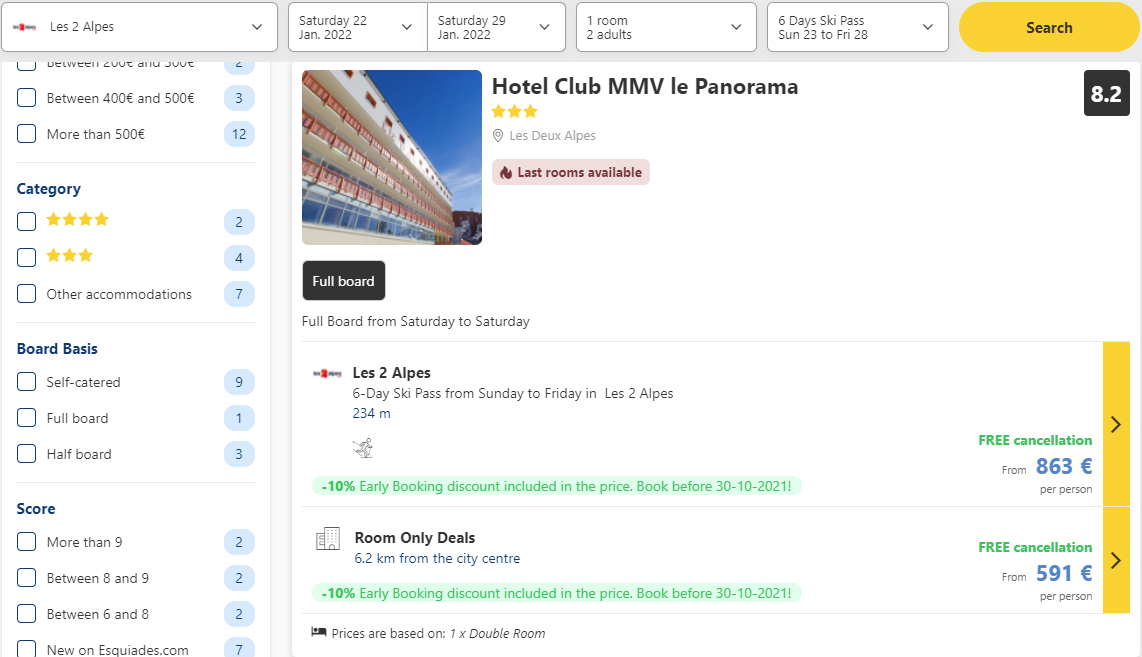Click the Les 2 Alpes resort logo in the search field
Viewport: 1142px width, 657px height.
tap(25, 27)
